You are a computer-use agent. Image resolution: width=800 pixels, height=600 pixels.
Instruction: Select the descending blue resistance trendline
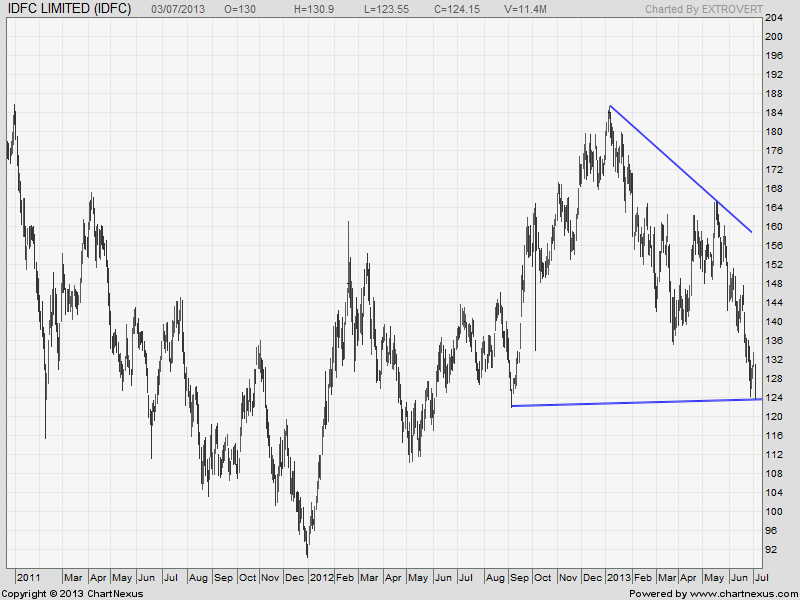coord(680,168)
